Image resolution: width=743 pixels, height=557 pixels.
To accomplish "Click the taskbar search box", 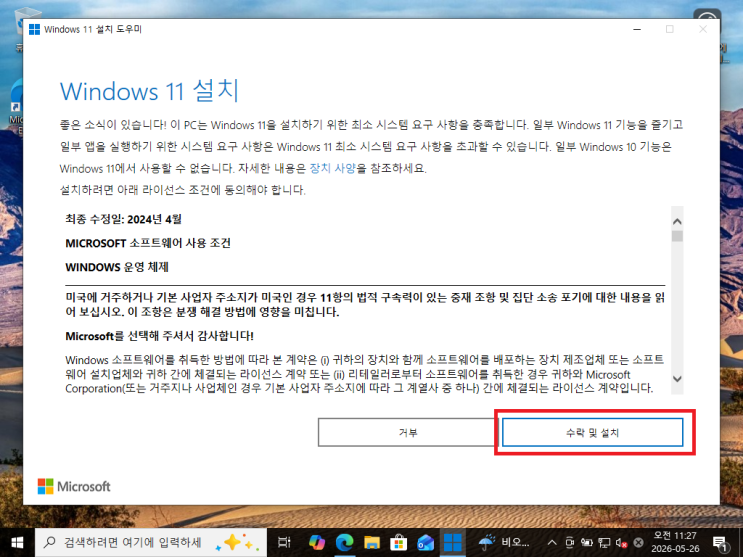I will pos(151,542).
